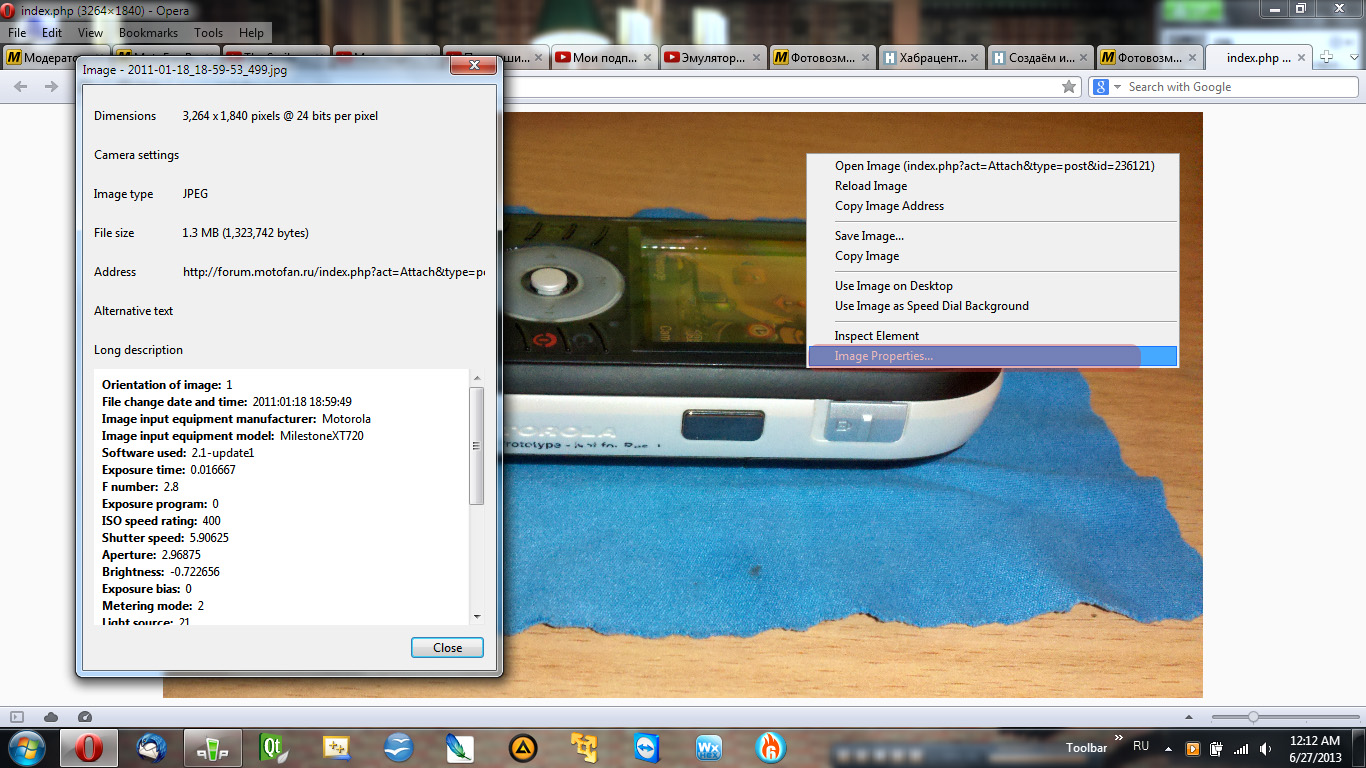1366x768 pixels.
Task: Click the 'Software used: 2.1-update1' line
Action: click(178, 453)
